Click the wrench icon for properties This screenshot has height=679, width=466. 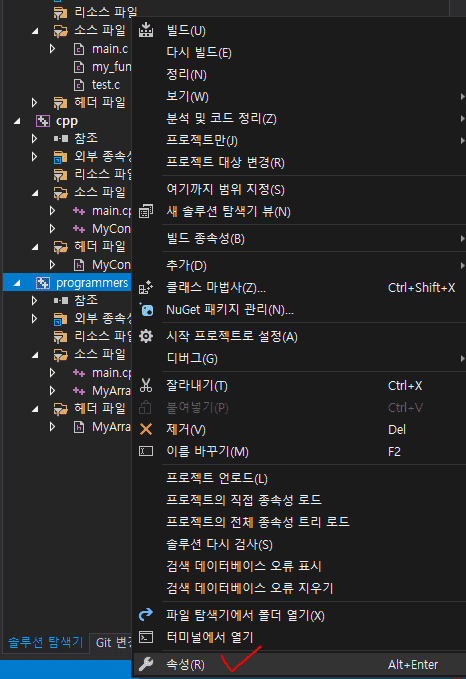click(x=146, y=664)
